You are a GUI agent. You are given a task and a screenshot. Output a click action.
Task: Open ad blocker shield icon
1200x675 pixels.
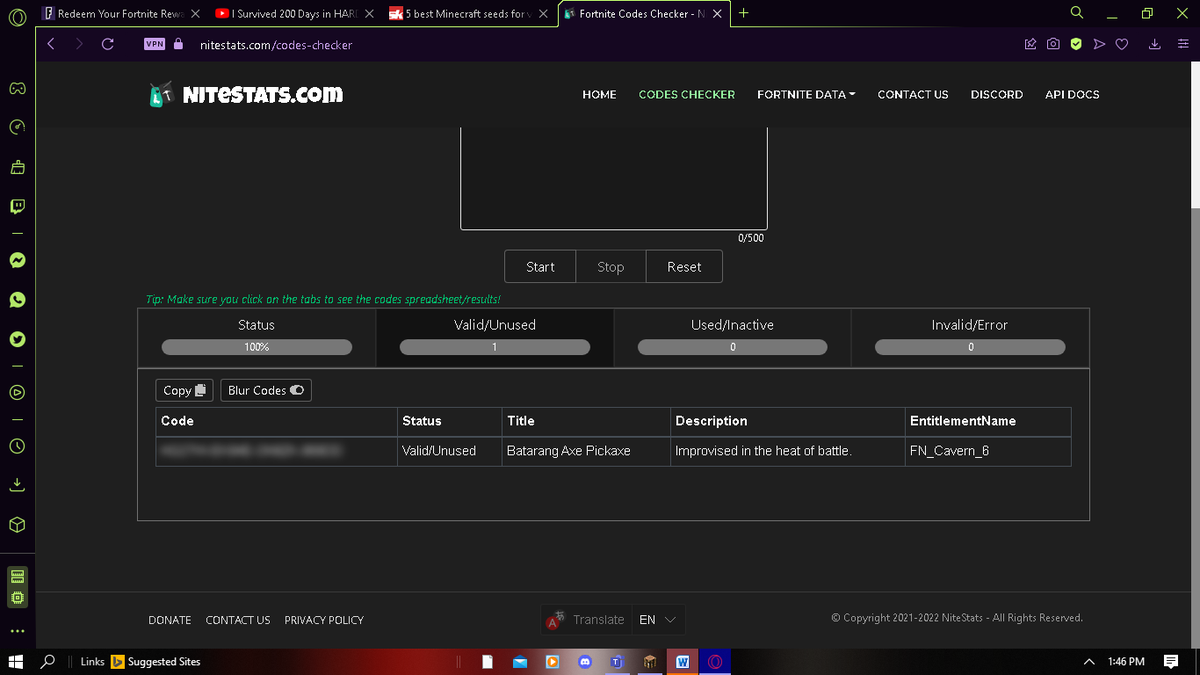[x=1076, y=44]
